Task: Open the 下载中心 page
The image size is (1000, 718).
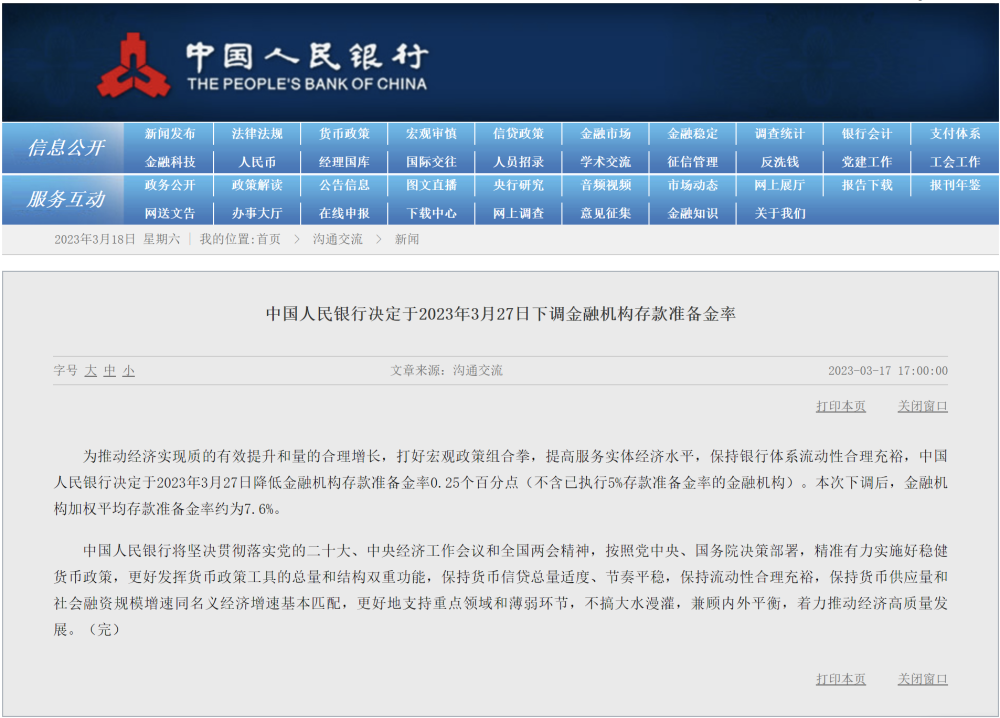Action: coord(431,213)
